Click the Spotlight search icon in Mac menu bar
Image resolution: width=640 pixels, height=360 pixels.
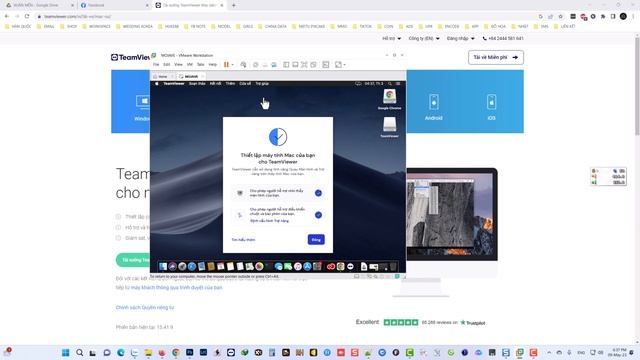[390, 84]
